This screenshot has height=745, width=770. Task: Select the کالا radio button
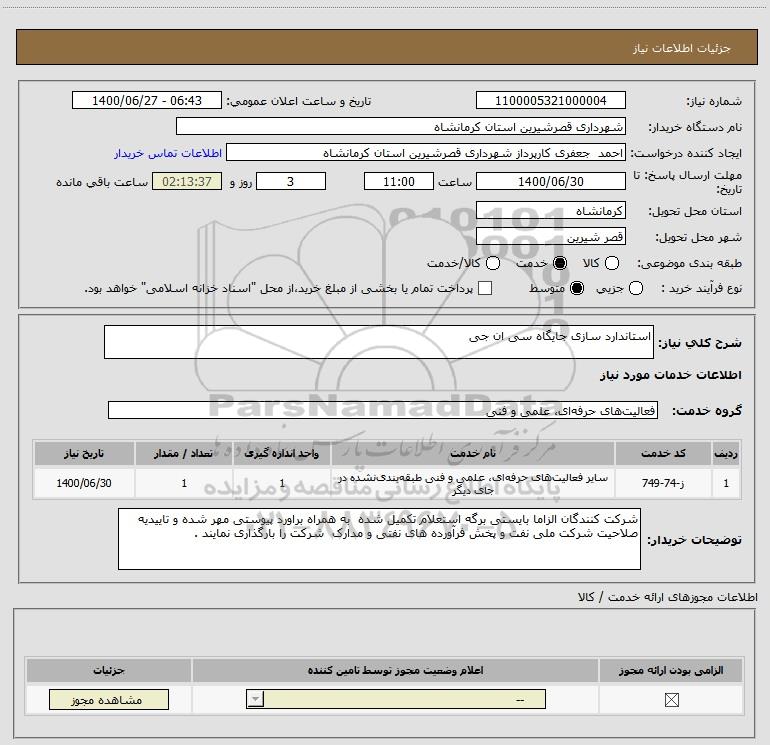coord(611,263)
